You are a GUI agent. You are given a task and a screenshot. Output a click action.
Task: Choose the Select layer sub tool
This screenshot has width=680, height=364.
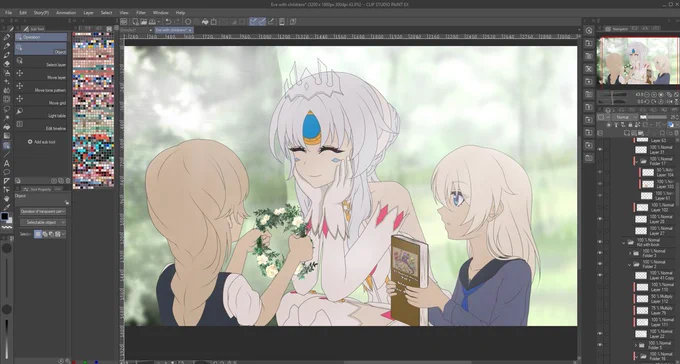pos(41,62)
